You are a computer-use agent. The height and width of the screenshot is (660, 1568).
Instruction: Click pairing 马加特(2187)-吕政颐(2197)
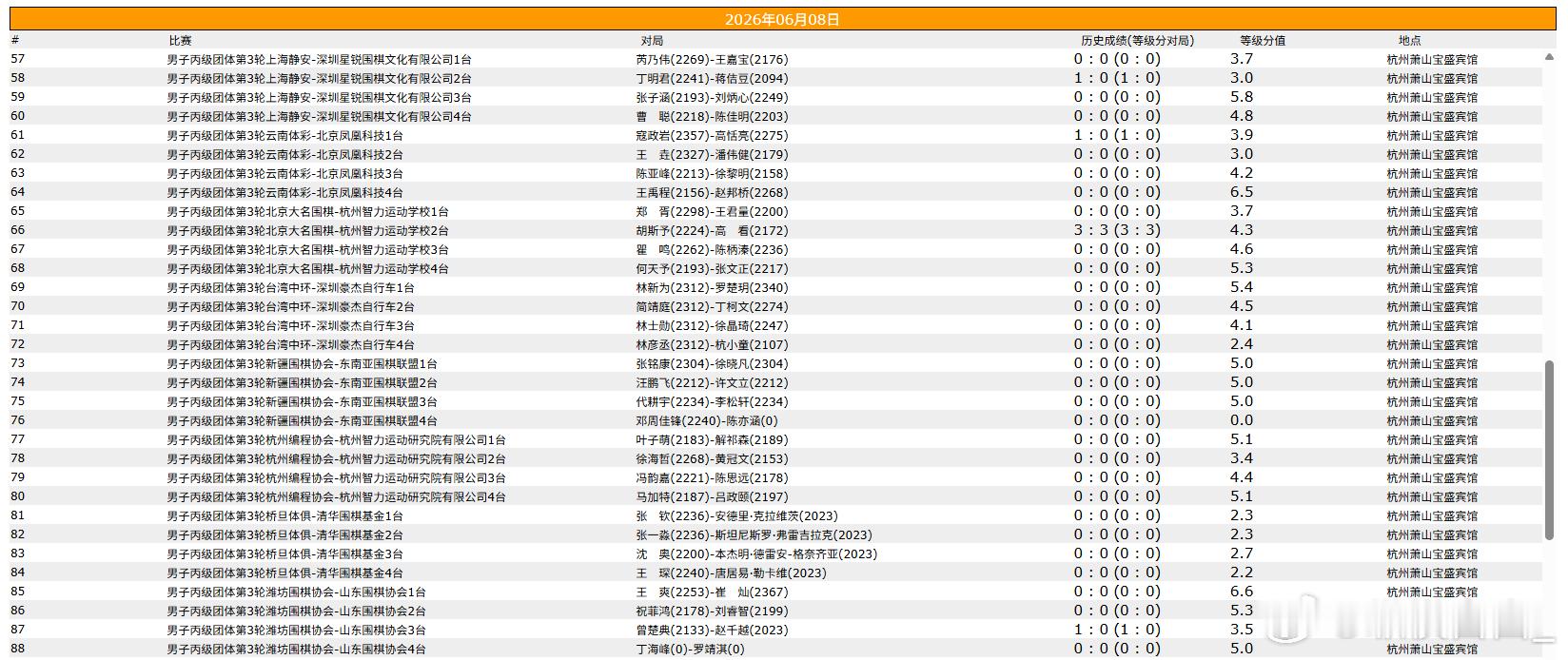pos(712,496)
